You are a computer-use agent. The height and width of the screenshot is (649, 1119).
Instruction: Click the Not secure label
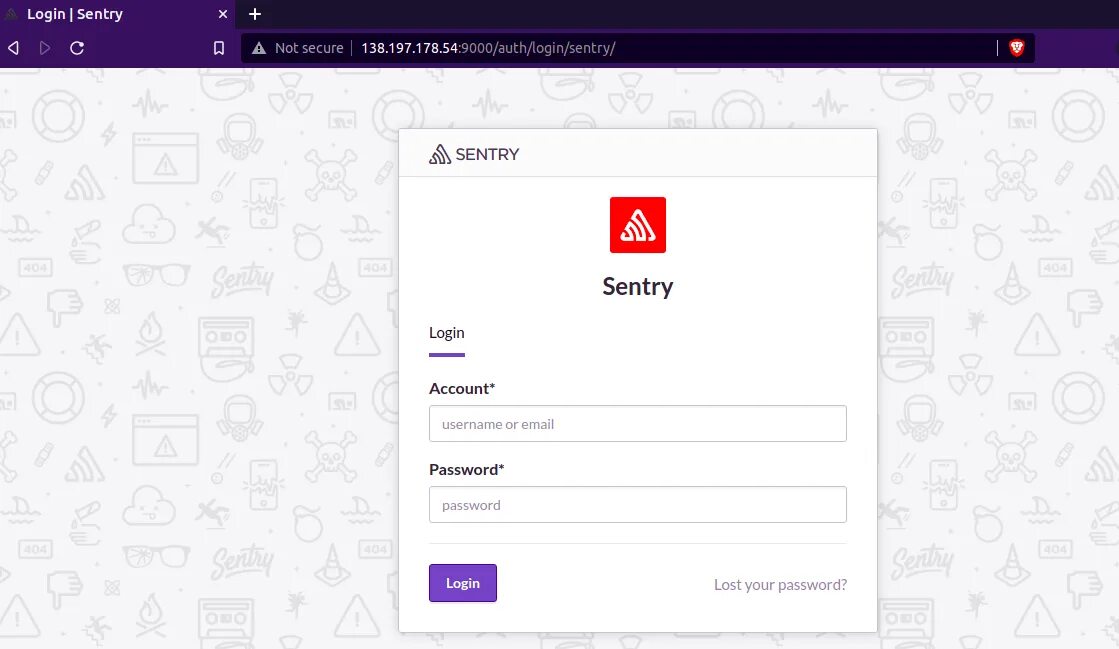(x=309, y=48)
